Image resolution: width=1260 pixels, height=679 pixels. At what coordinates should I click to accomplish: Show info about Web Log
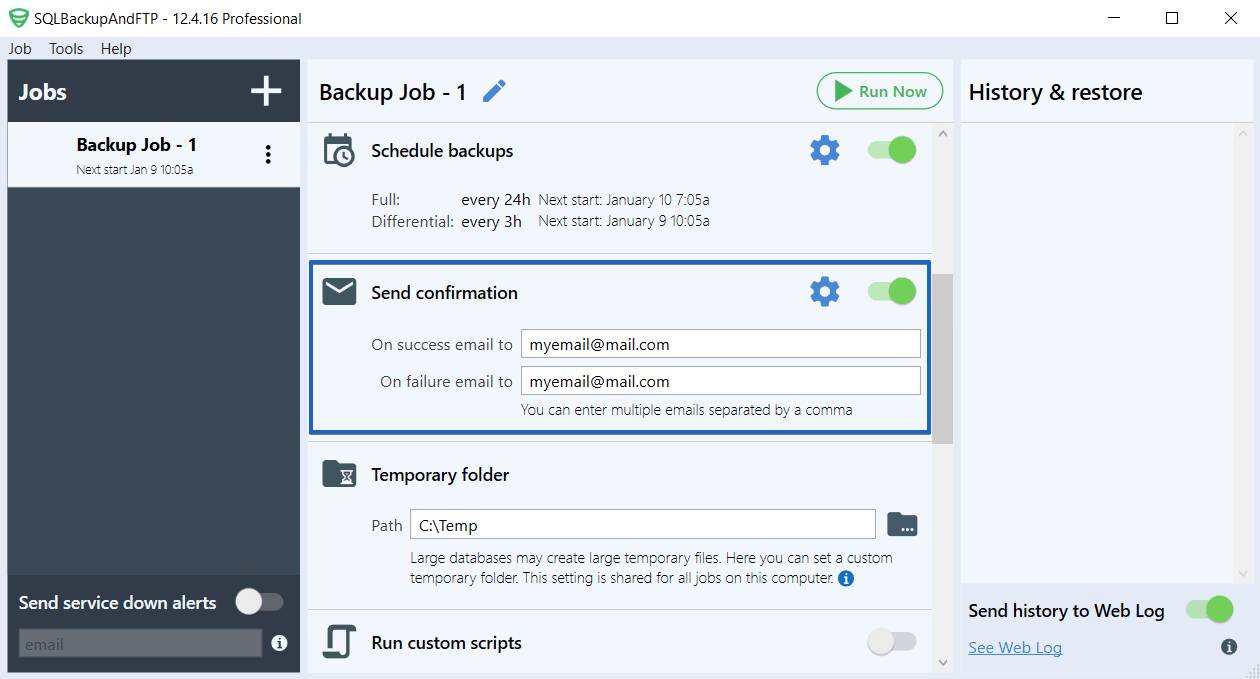[1229, 647]
